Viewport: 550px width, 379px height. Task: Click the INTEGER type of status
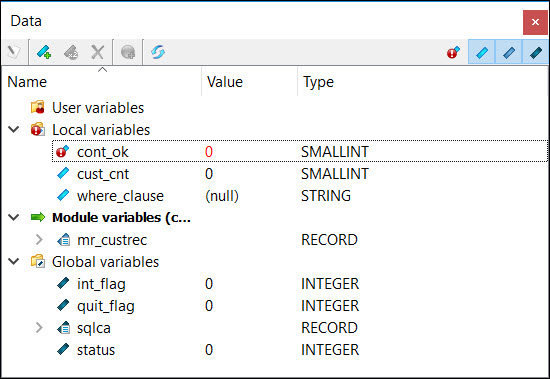coord(330,350)
